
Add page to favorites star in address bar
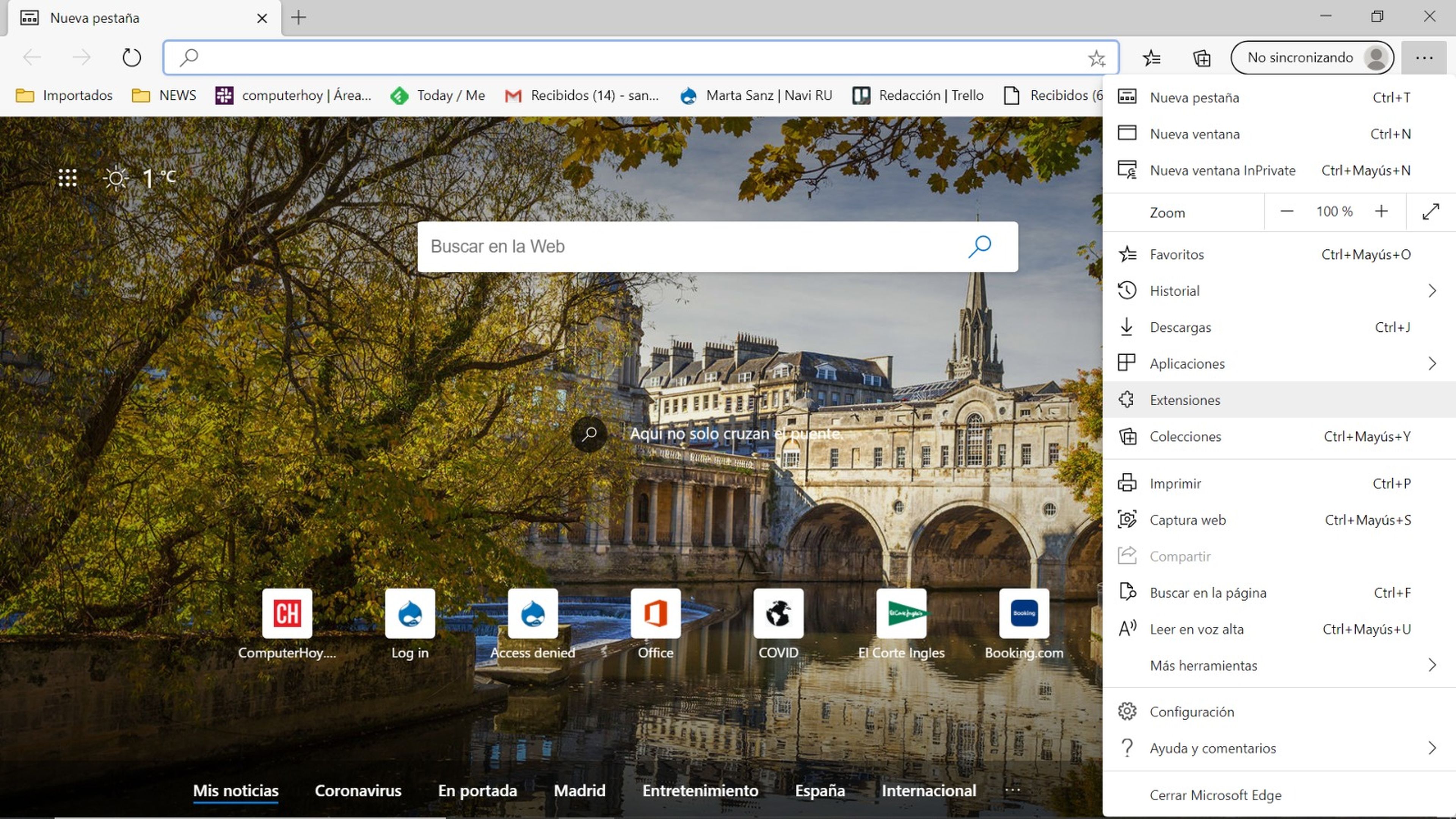pyautogui.click(x=1097, y=58)
